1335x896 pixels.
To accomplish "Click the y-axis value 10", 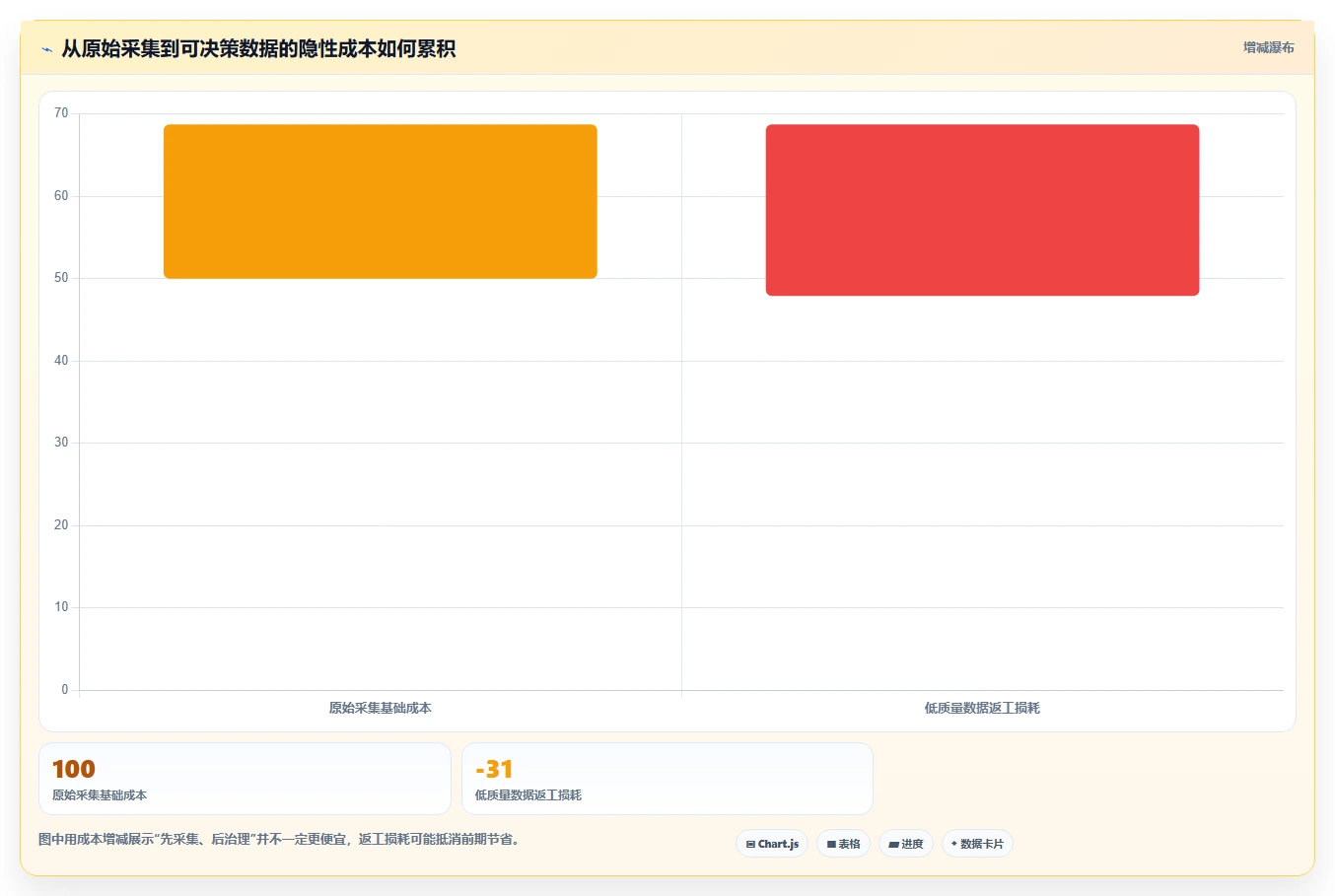I will 61,607.
